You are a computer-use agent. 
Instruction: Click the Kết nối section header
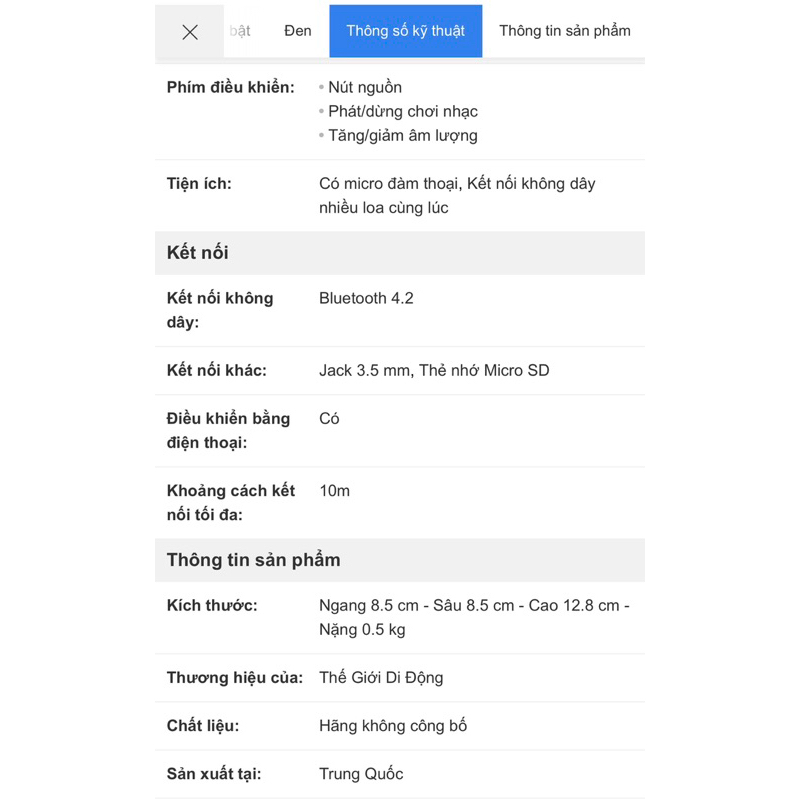198,253
